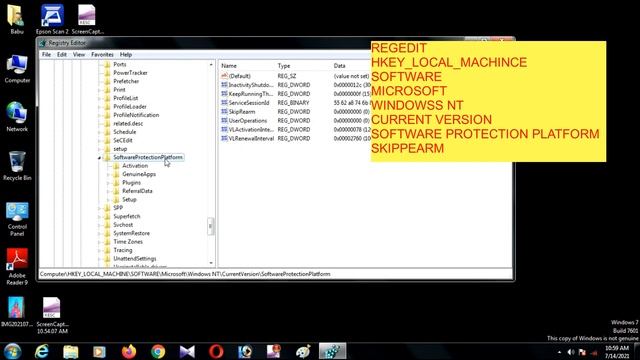Viewport: 640px width, 360px height.
Task: Click the taskbar clock showing 10:59 AM
Action: (x=617, y=352)
